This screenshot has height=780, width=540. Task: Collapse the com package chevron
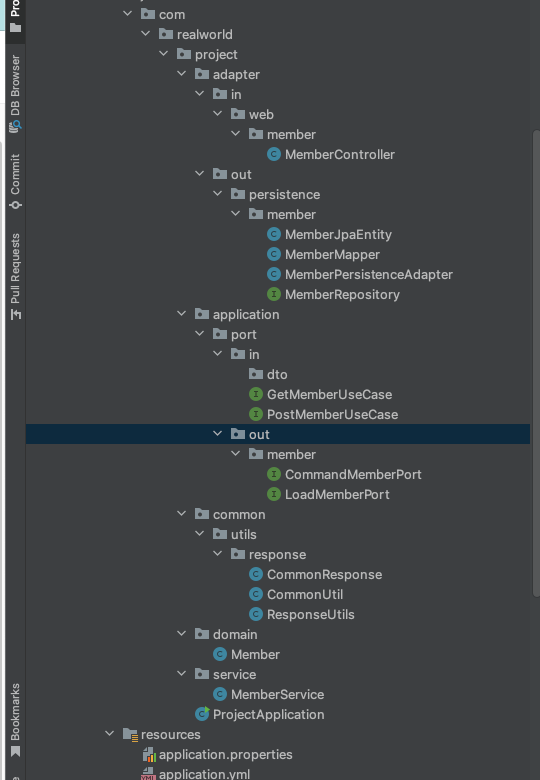pos(128,13)
